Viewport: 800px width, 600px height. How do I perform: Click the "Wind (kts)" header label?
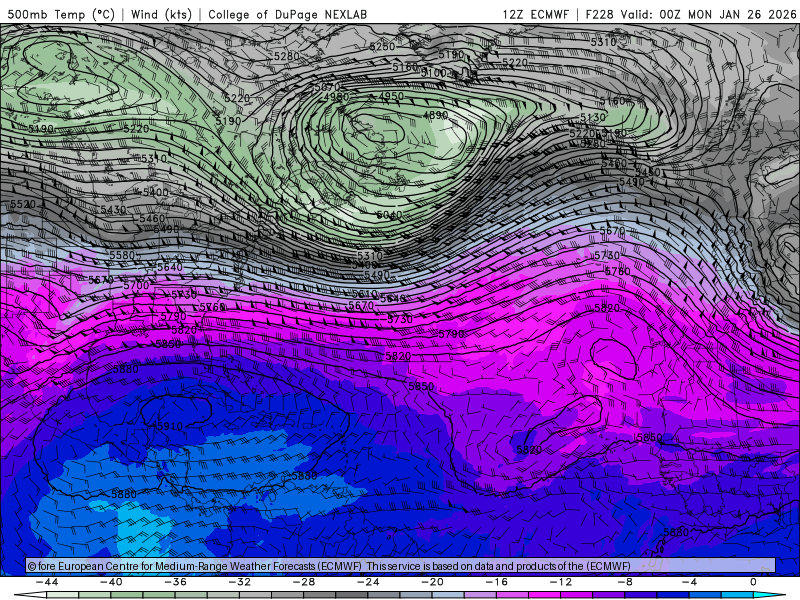[161, 14]
